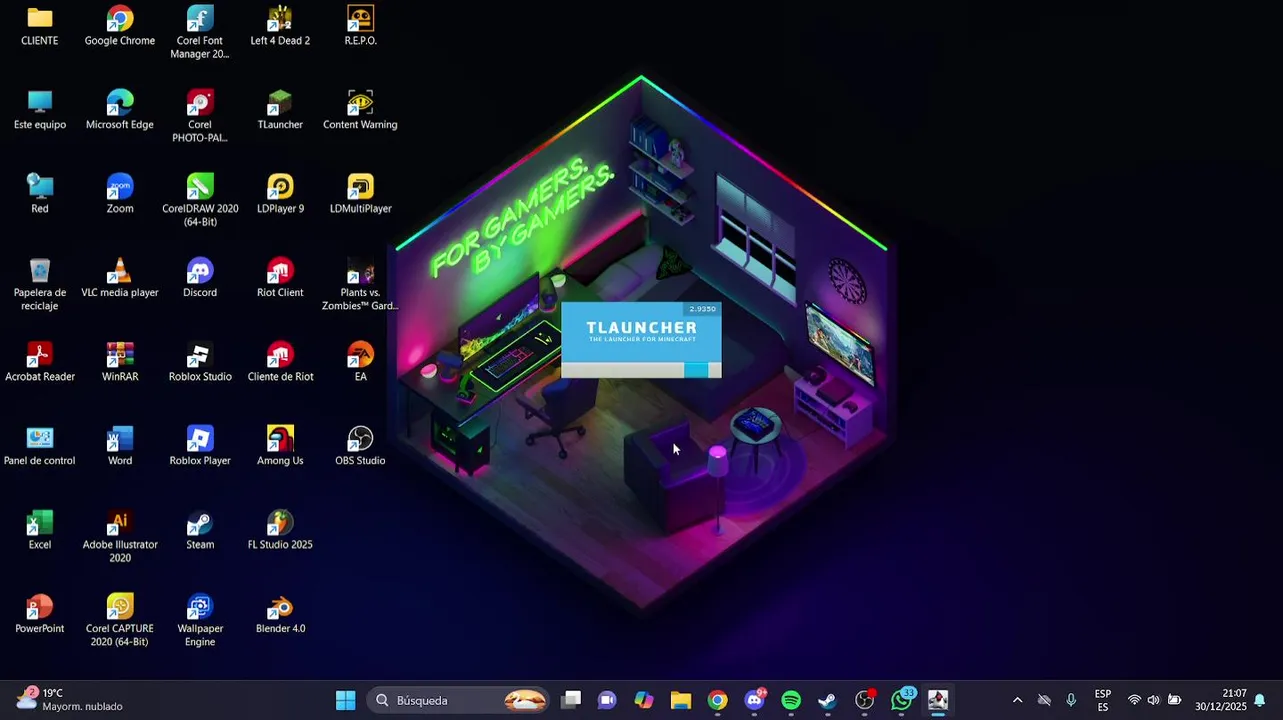Select the Cliente de Riot icon
1283x720 pixels.
(280, 362)
